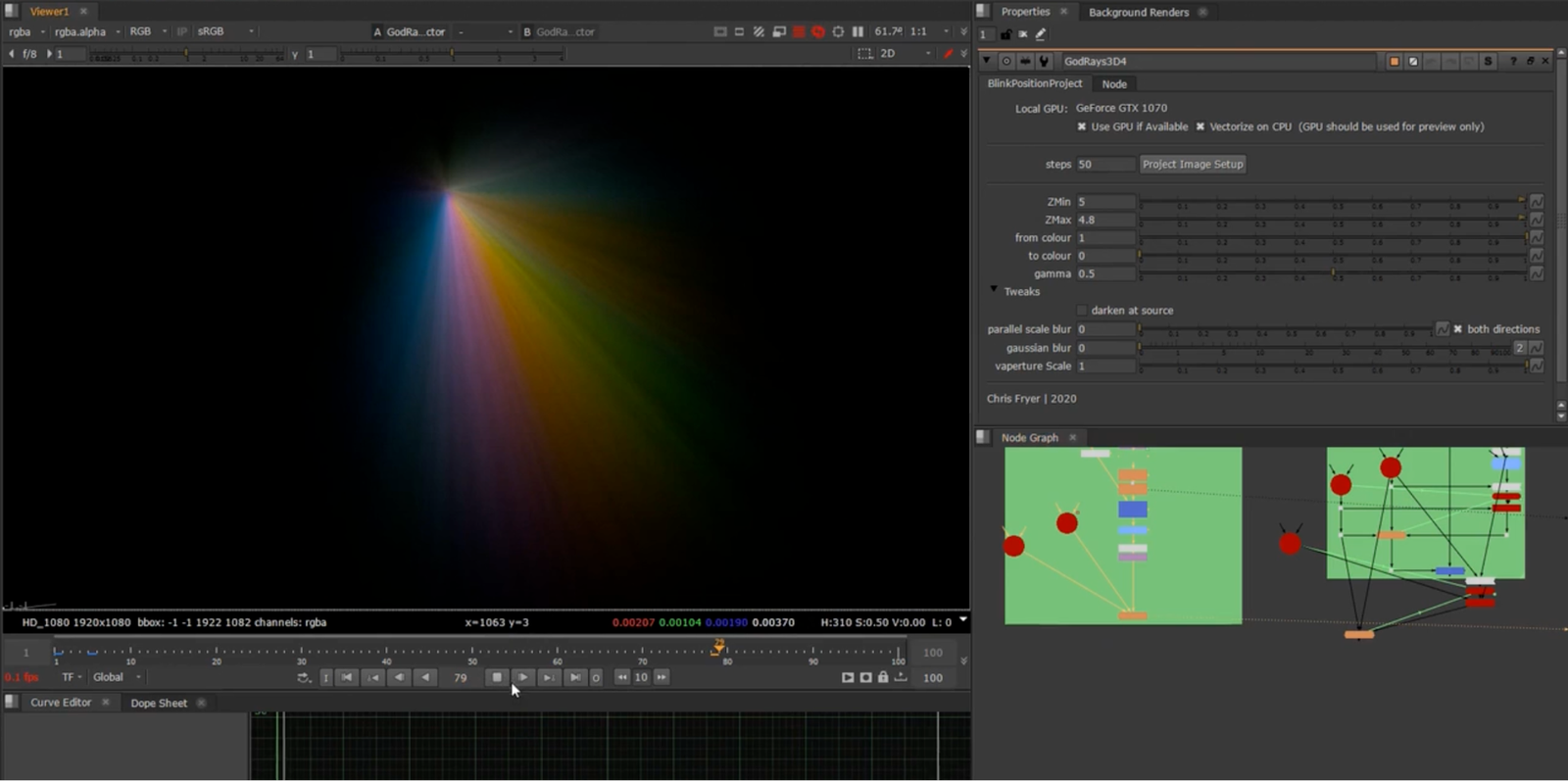Go to the last frame
This screenshot has height=781, width=1568.
coord(575,677)
